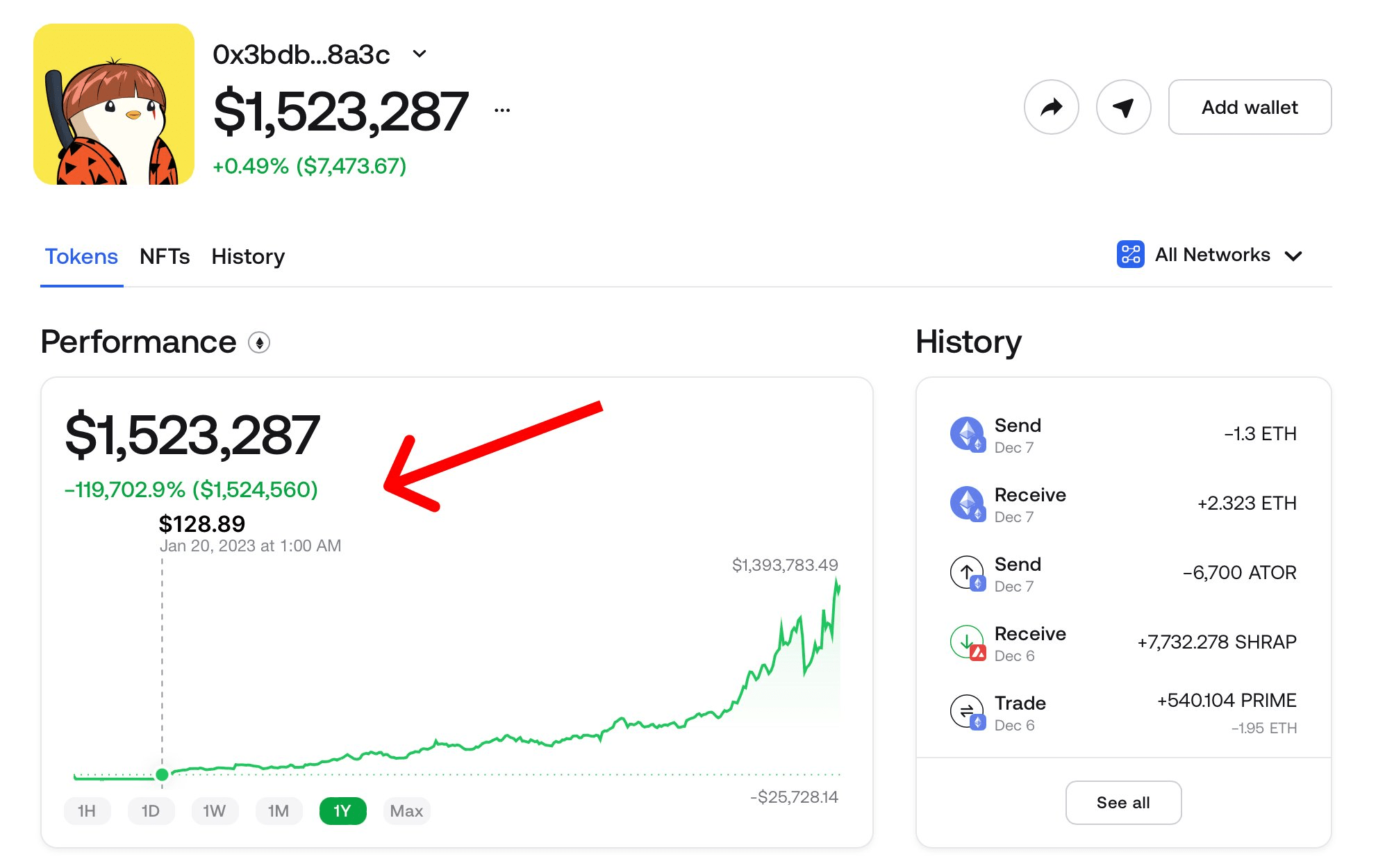Click See all in History panel
The width and height of the screenshot is (1385, 868).
(1123, 803)
